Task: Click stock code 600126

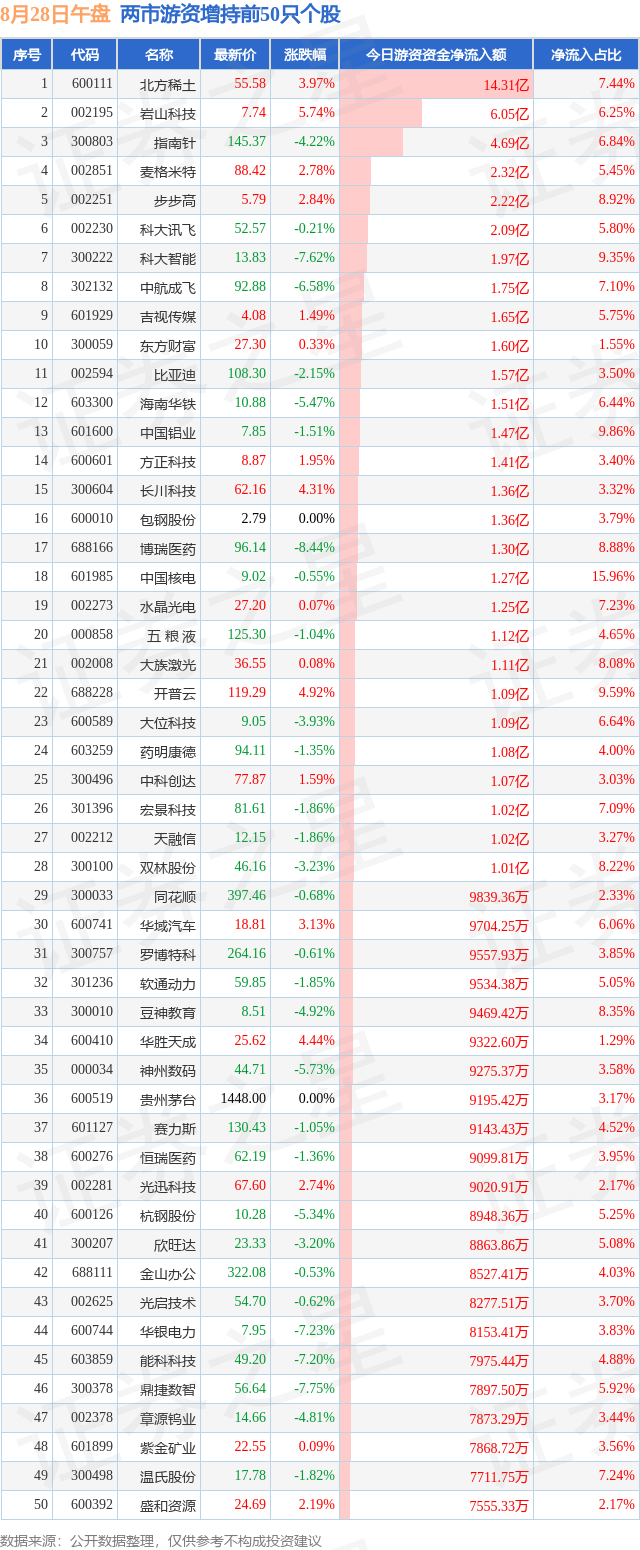Action: (x=92, y=1215)
